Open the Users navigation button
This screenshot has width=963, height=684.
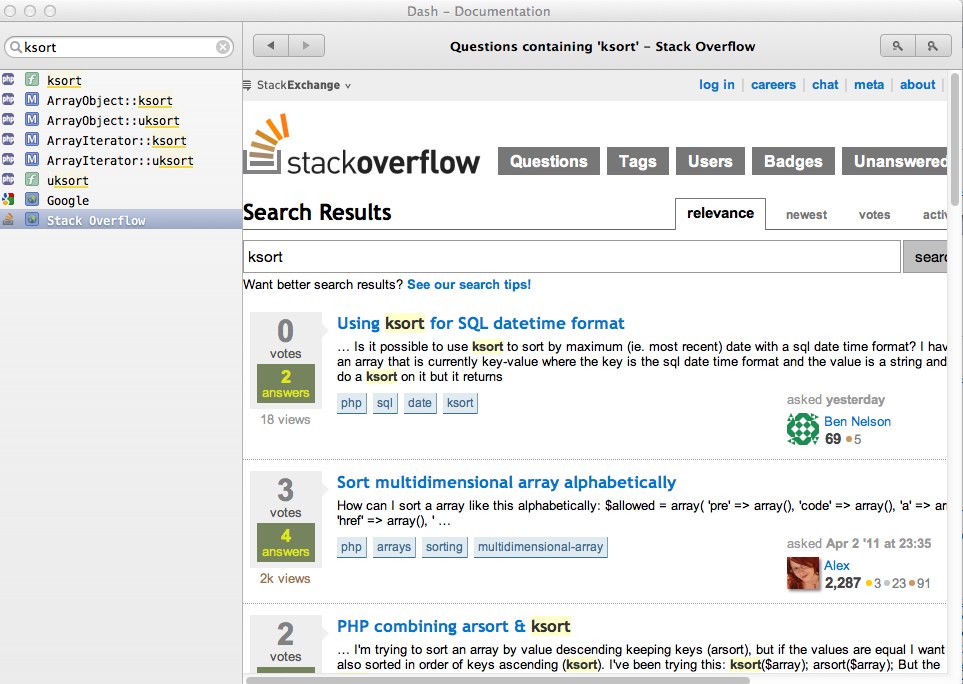710,161
